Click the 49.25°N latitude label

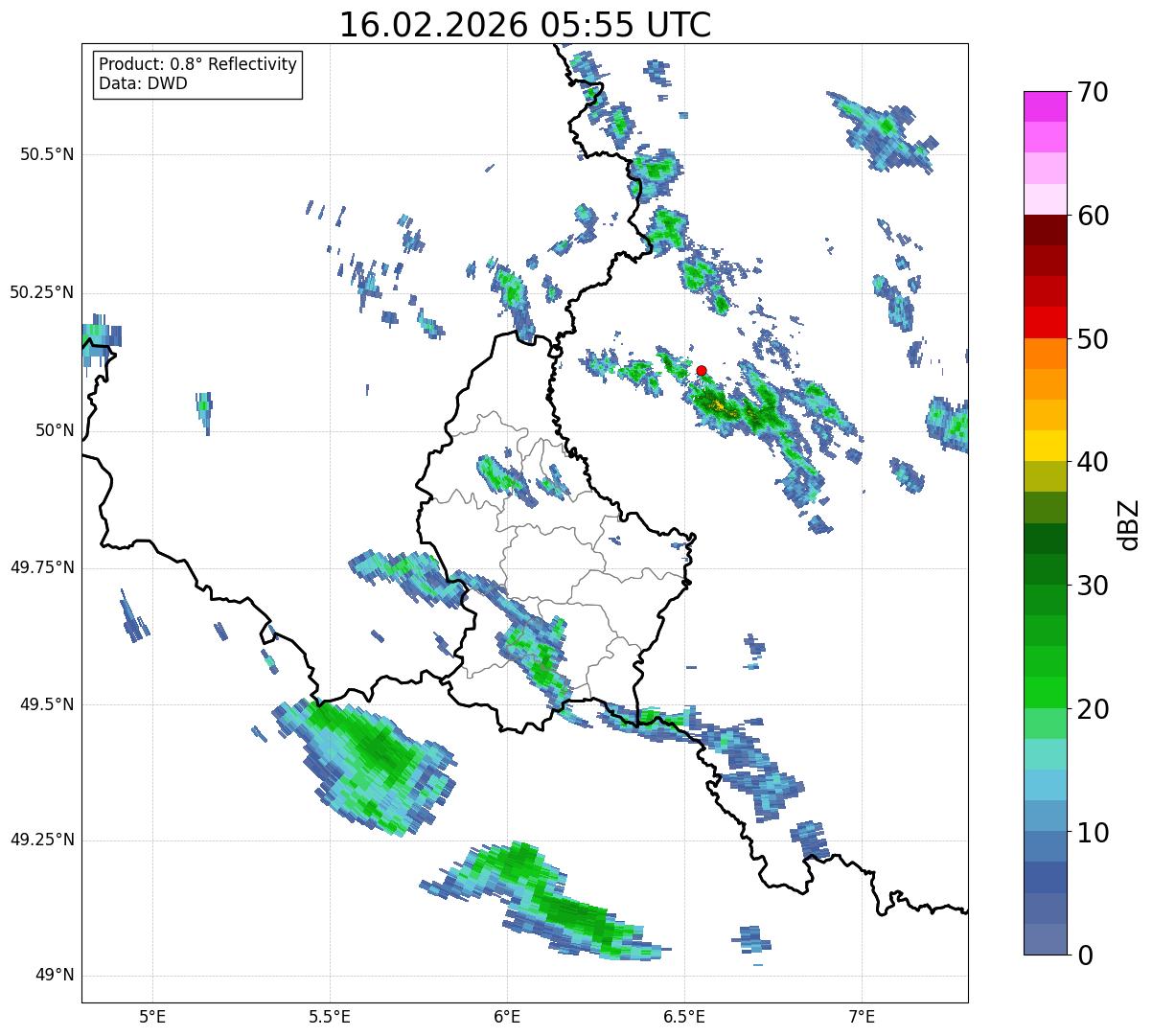(42, 840)
